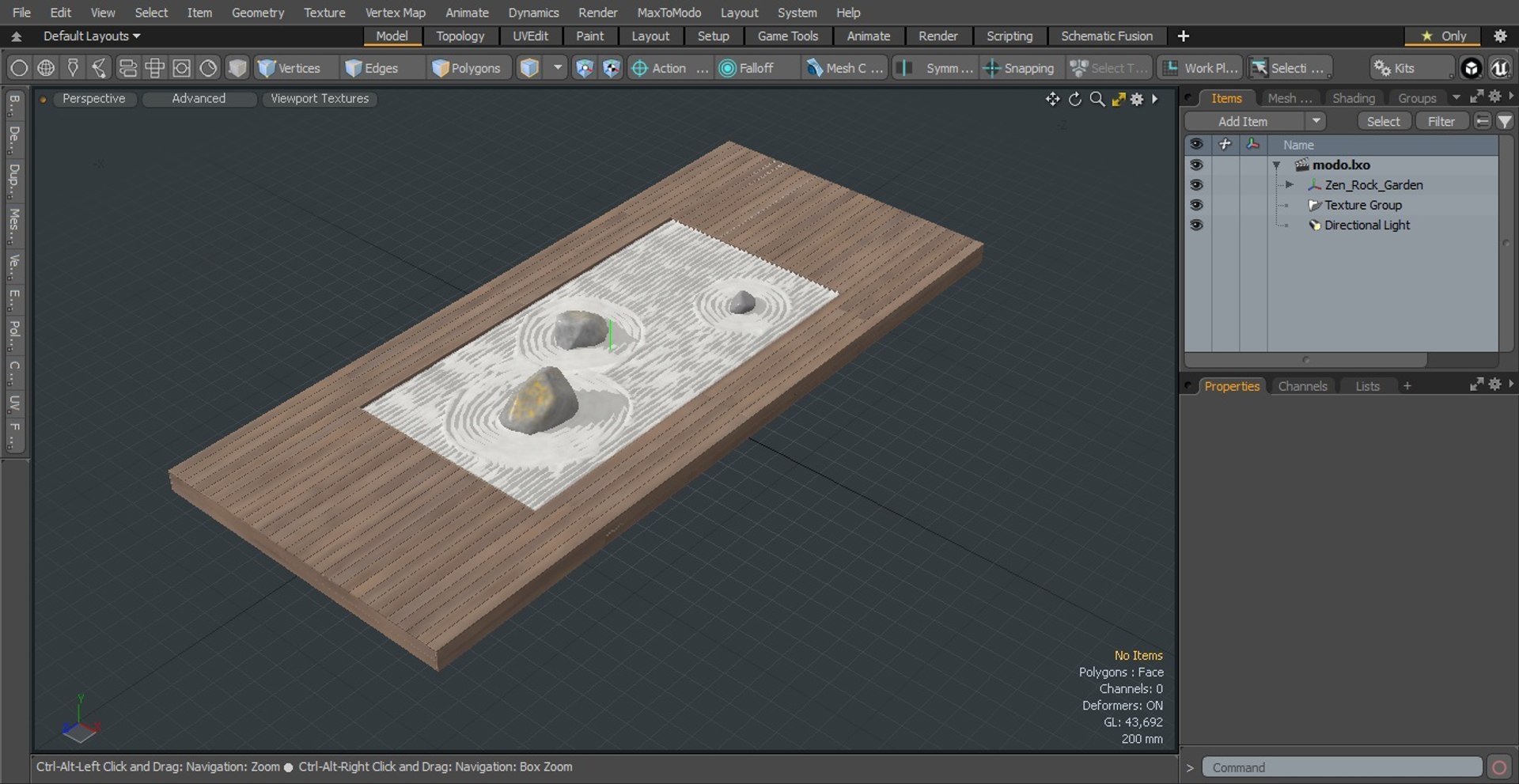Activate the Materials cube selection icon
The image size is (1519, 784).
click(237, 68)
